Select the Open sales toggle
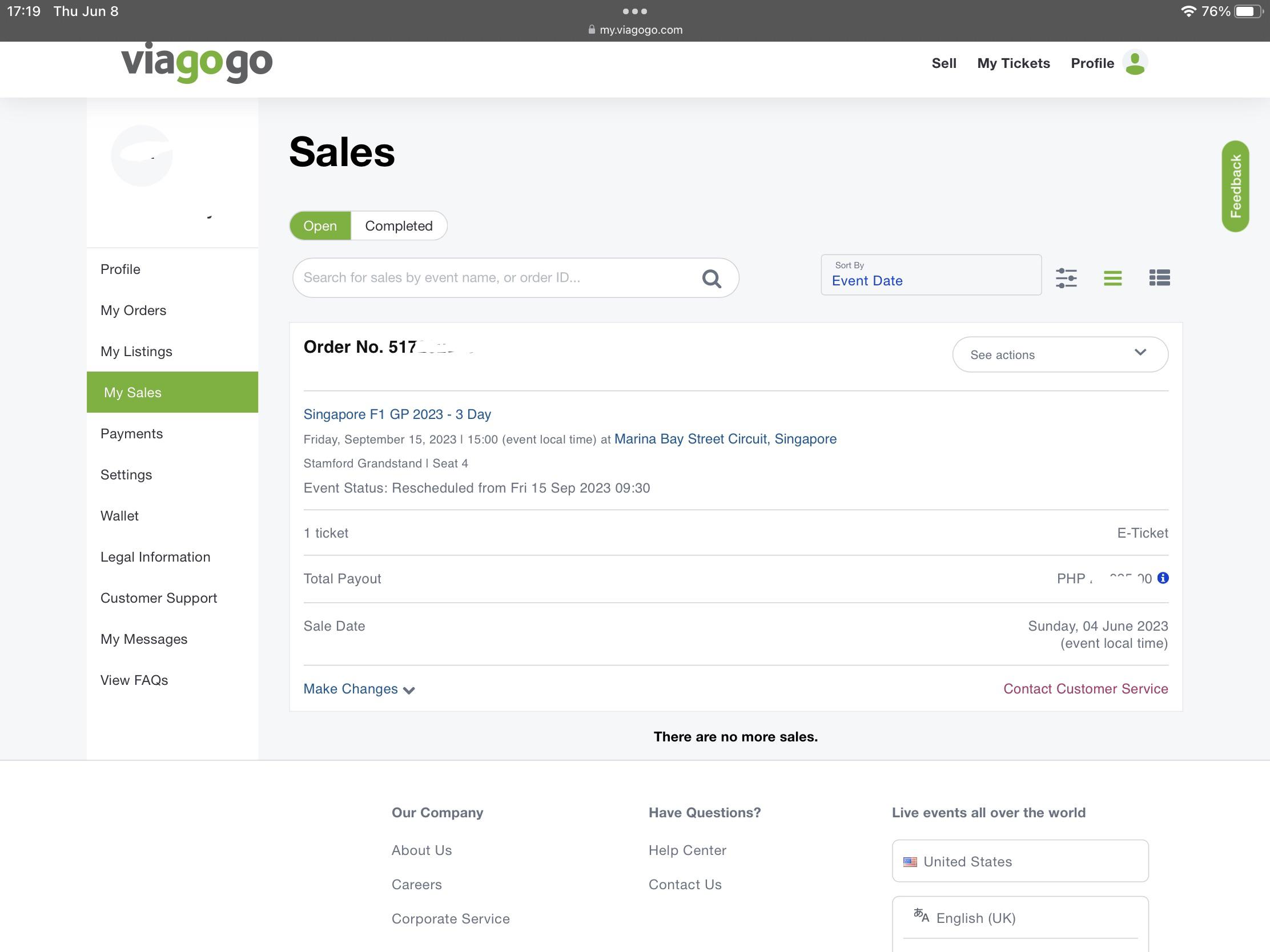This screenshot has height=952, width=1270. 320,225
